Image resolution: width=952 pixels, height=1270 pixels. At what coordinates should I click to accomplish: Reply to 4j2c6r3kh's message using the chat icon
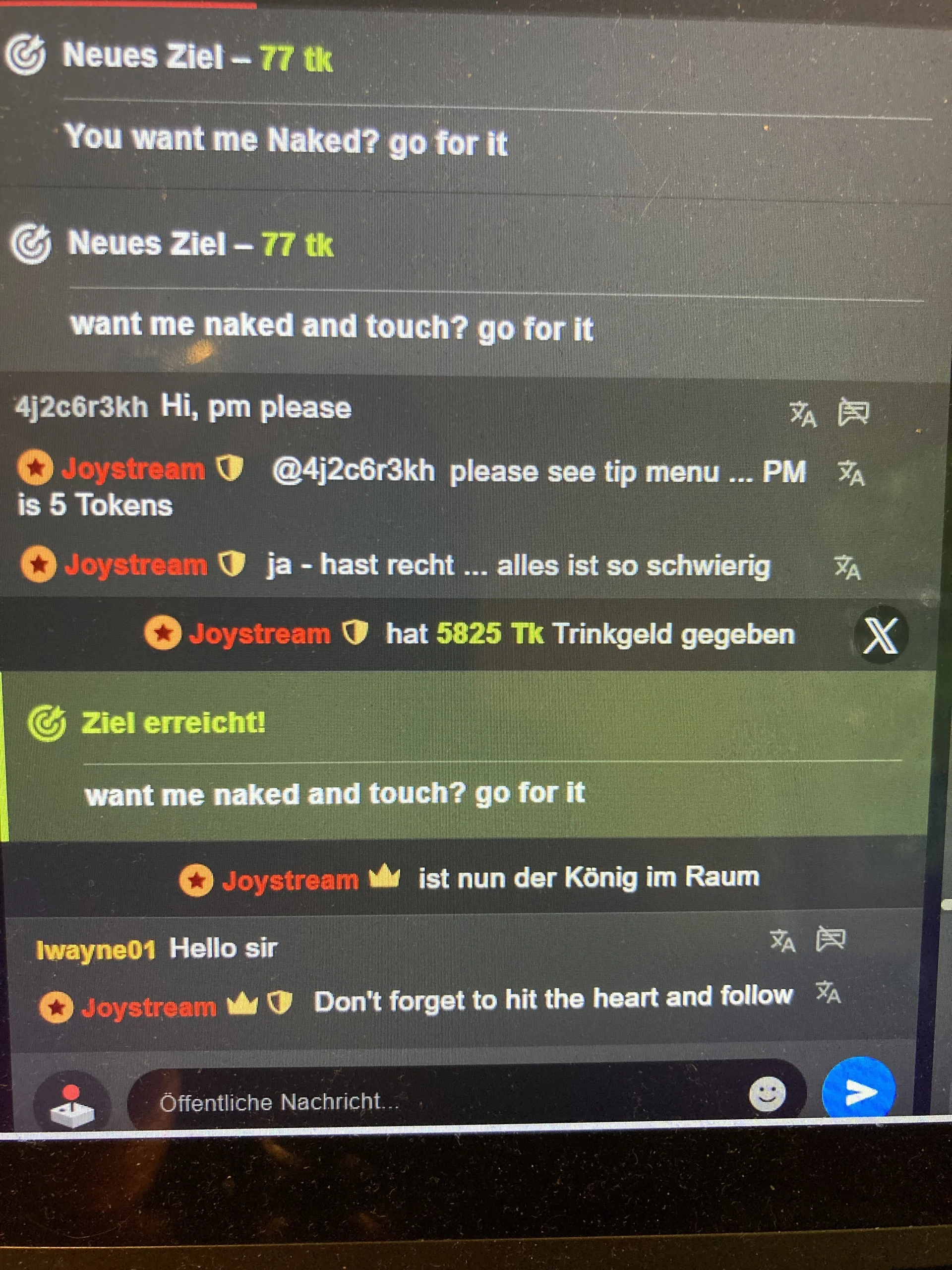tap(853, 411)
